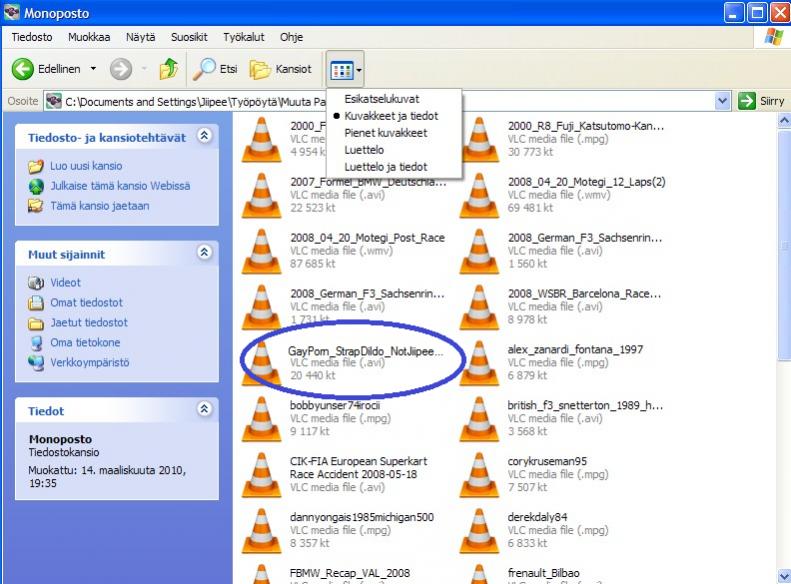Screen dimensions: 791x584
Task: Switch to Luettelo ja tiedot view
Action: [x=386, y=166]
